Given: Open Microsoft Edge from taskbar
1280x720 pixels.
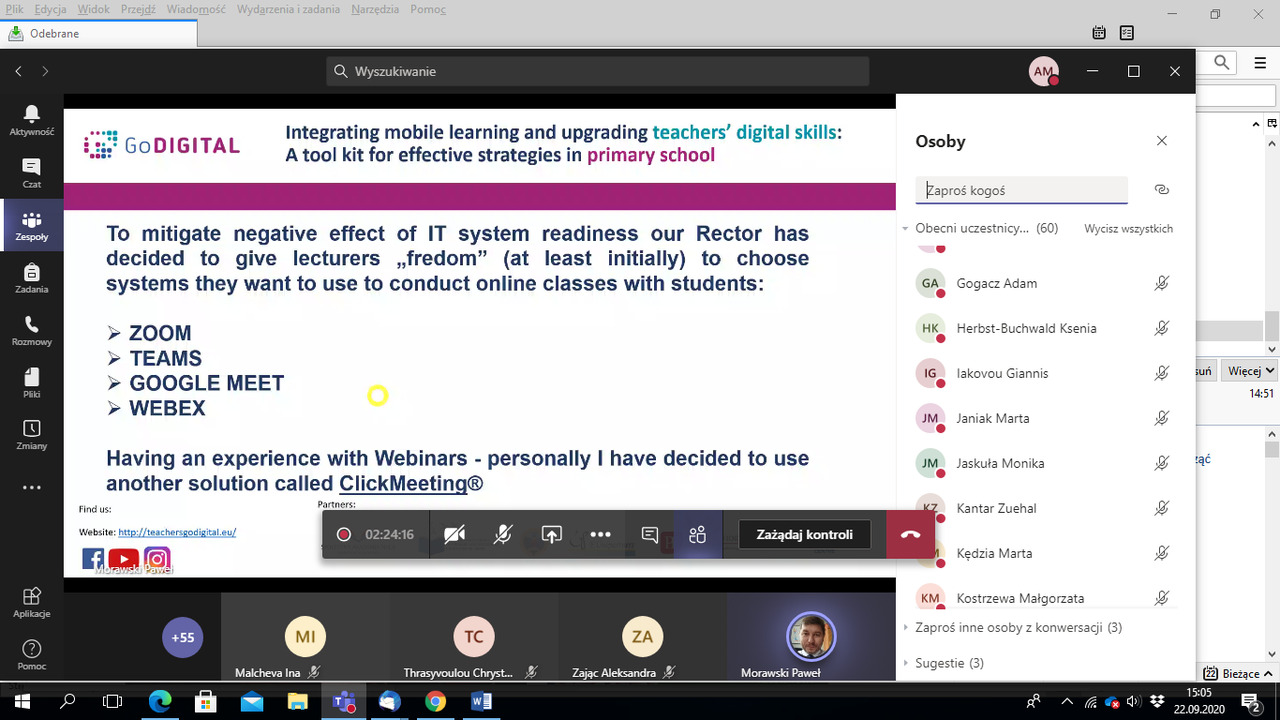Looking at the screenshot, I should point(160,702).
